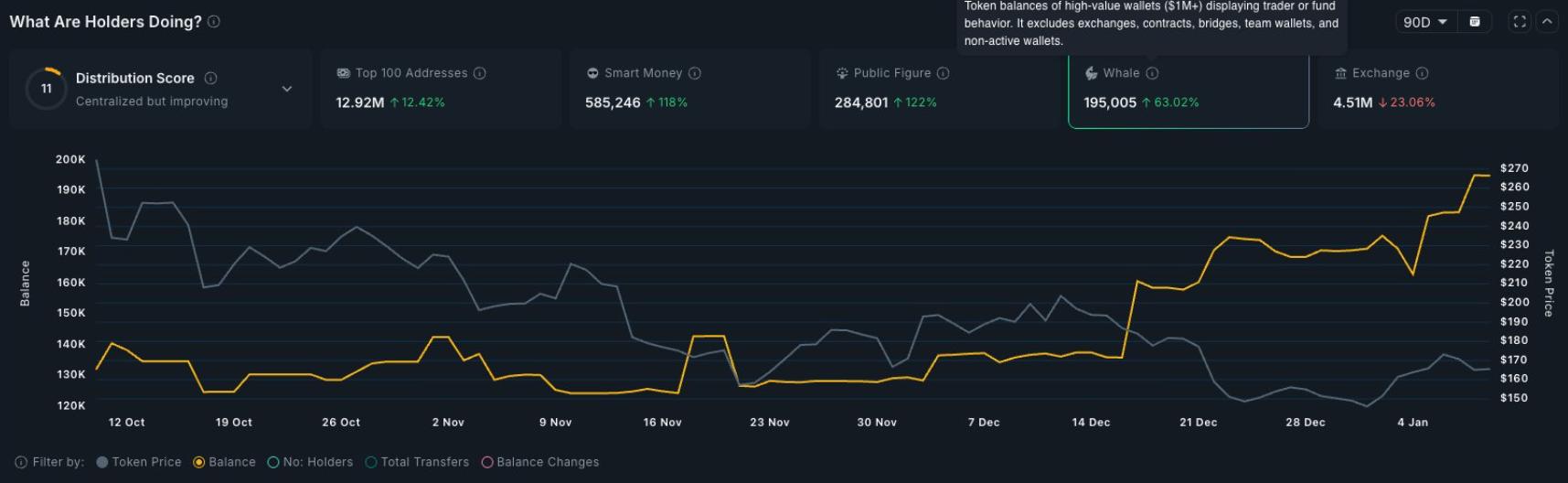The width and height of the screenshot is (1568, 483).
Task: Collapse the holders panel with the up chevron
Action: (1547, 21)
